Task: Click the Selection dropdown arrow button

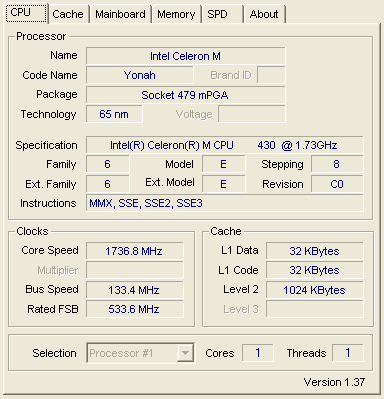Action: [x=185, y=353]
